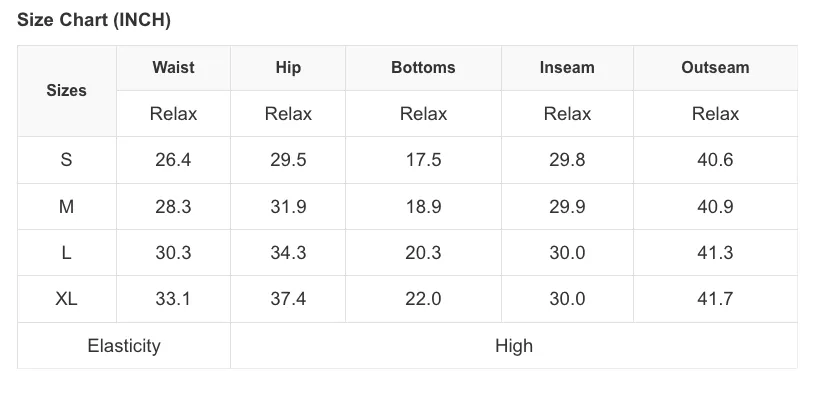Select the S size row label
818x396 pixels.
click(66, 160)
